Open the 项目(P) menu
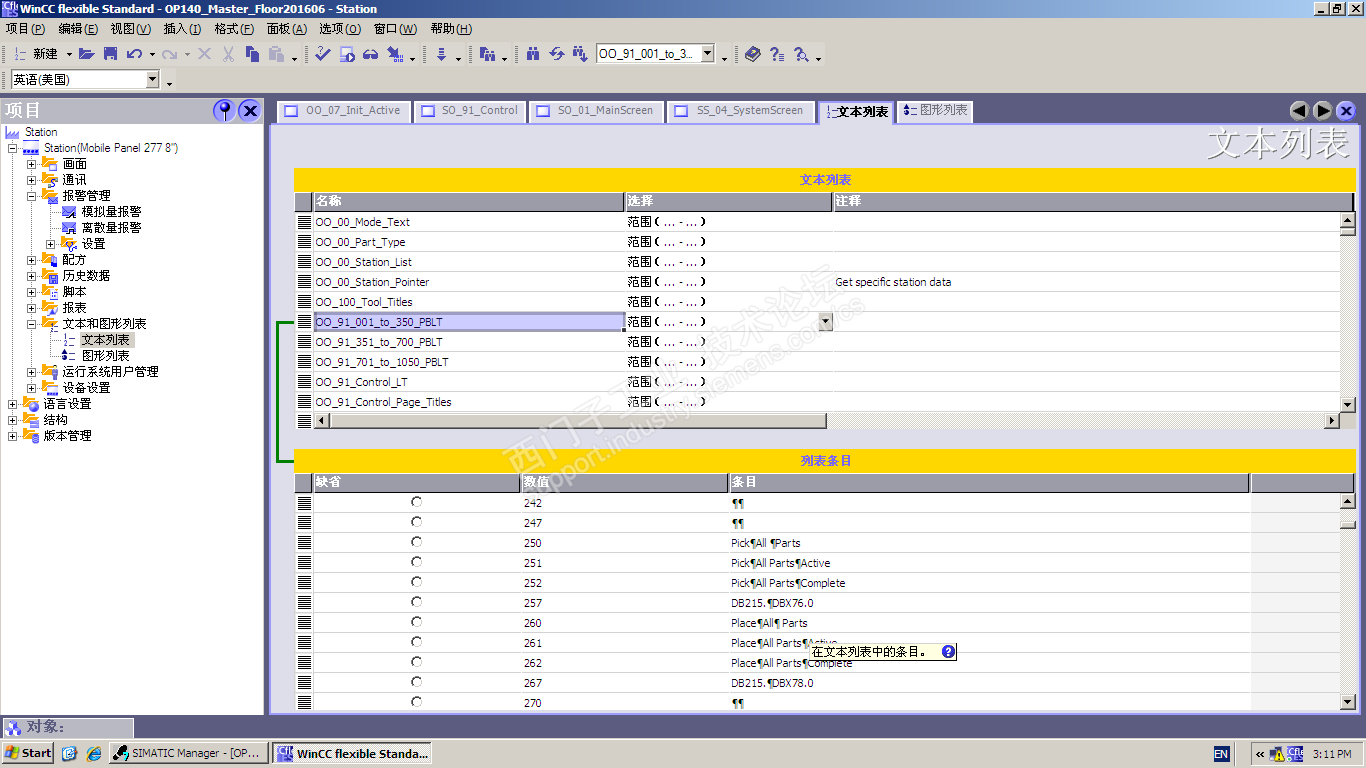Viewport: 1366px width, 768px height. pyautogui.click(x=25, y=29)
